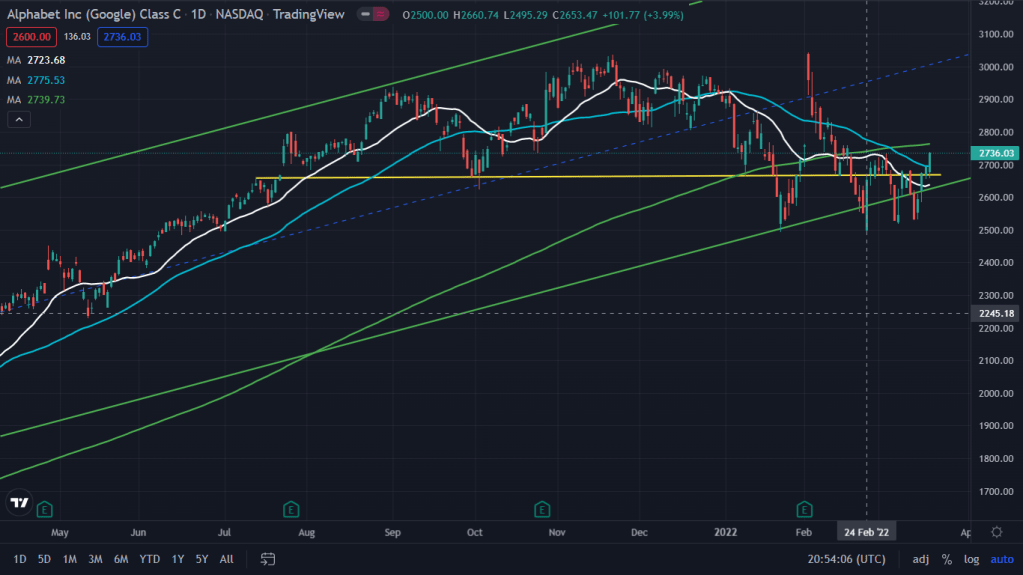Click the earnings marker near February

[x=805, y=507]
